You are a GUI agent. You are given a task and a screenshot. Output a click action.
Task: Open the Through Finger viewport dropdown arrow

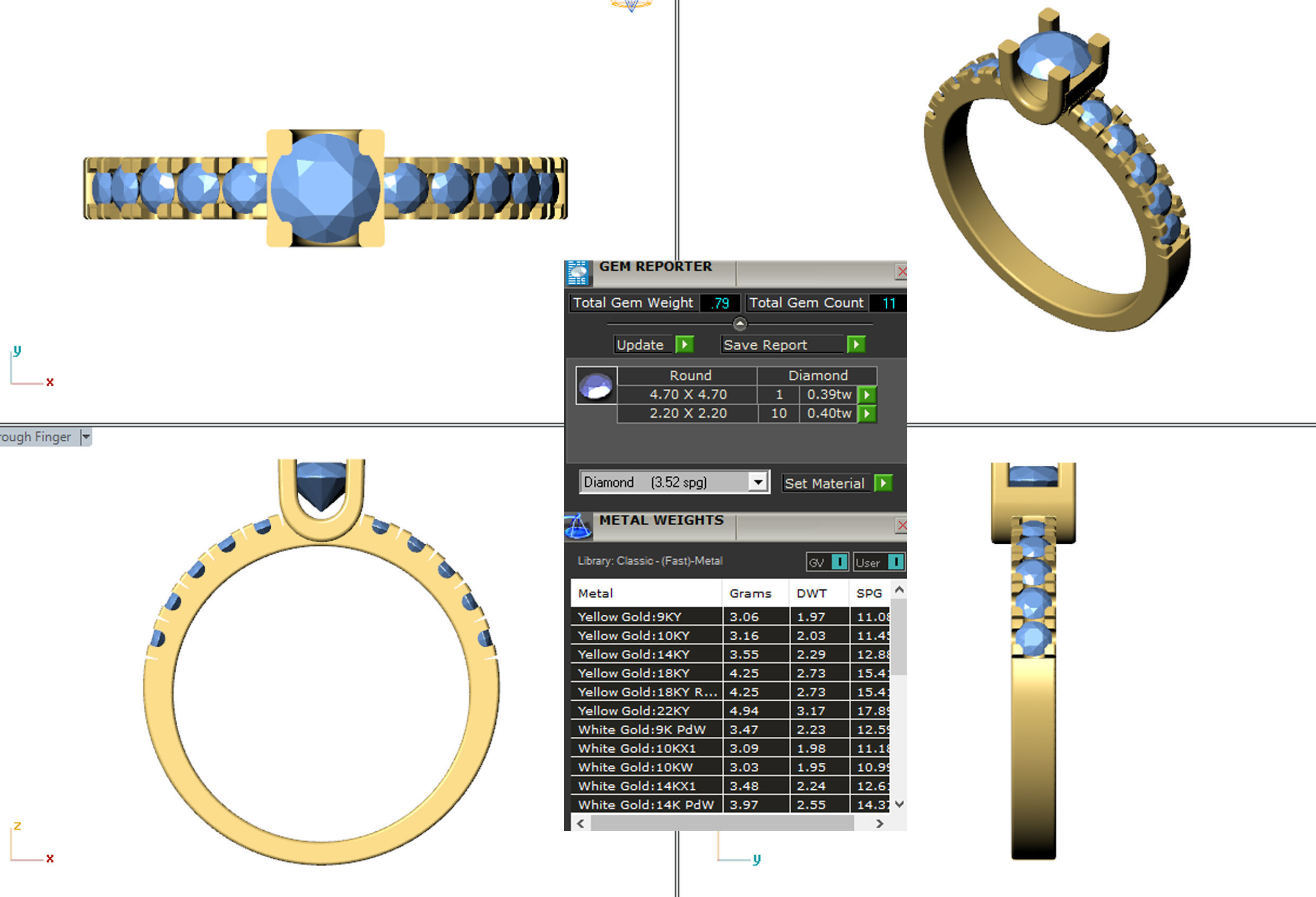point(86,437)
